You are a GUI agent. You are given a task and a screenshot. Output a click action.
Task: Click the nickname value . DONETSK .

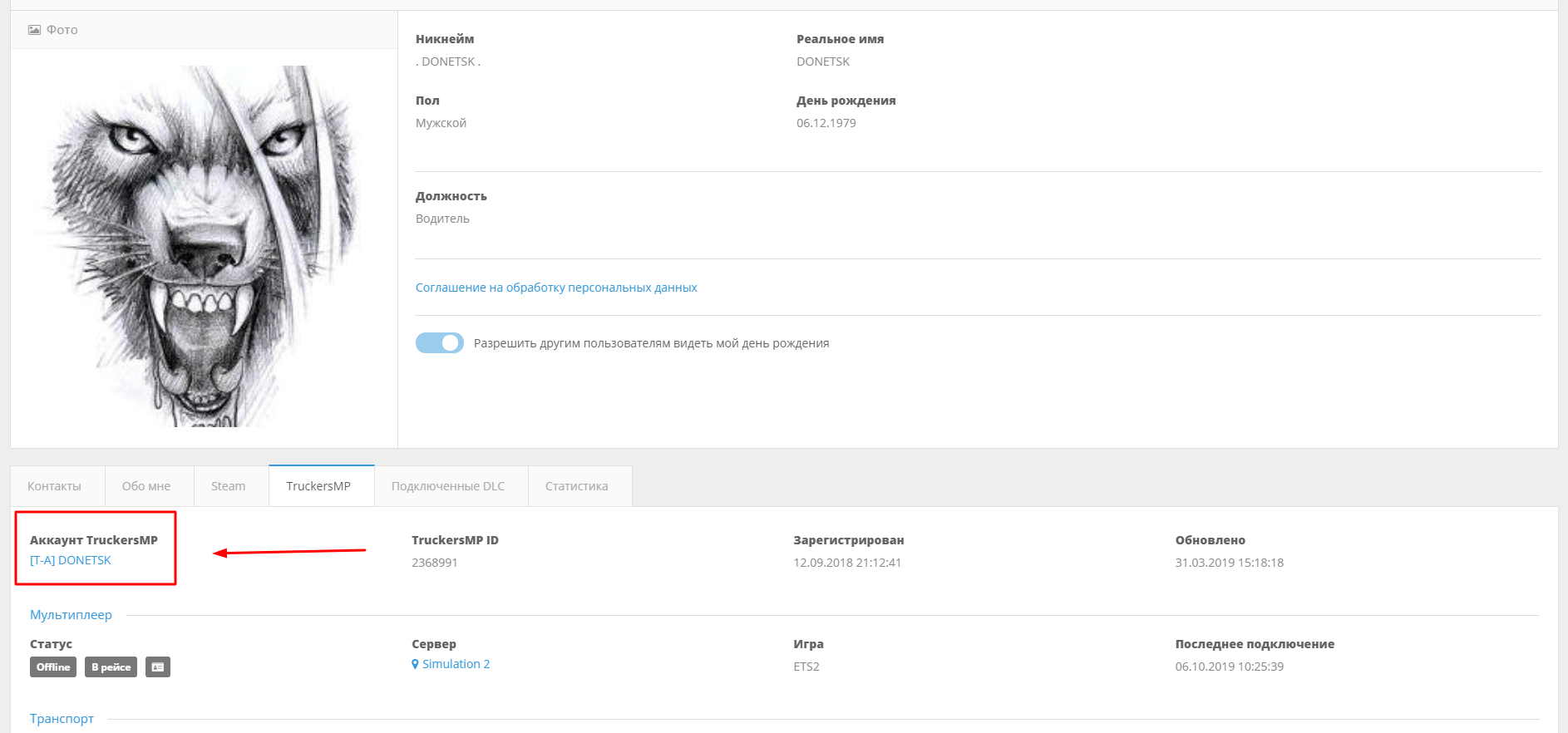tap(448, 61)
